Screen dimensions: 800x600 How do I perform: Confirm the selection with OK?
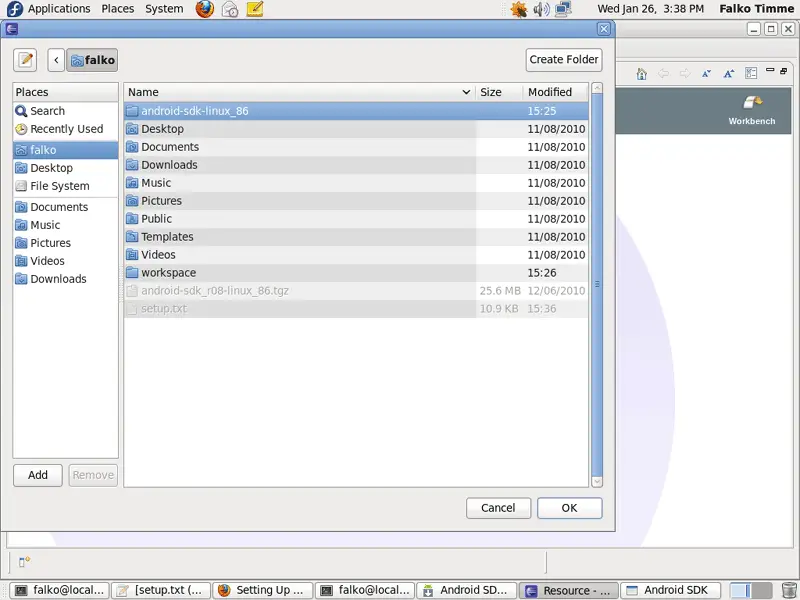point(569,508)
